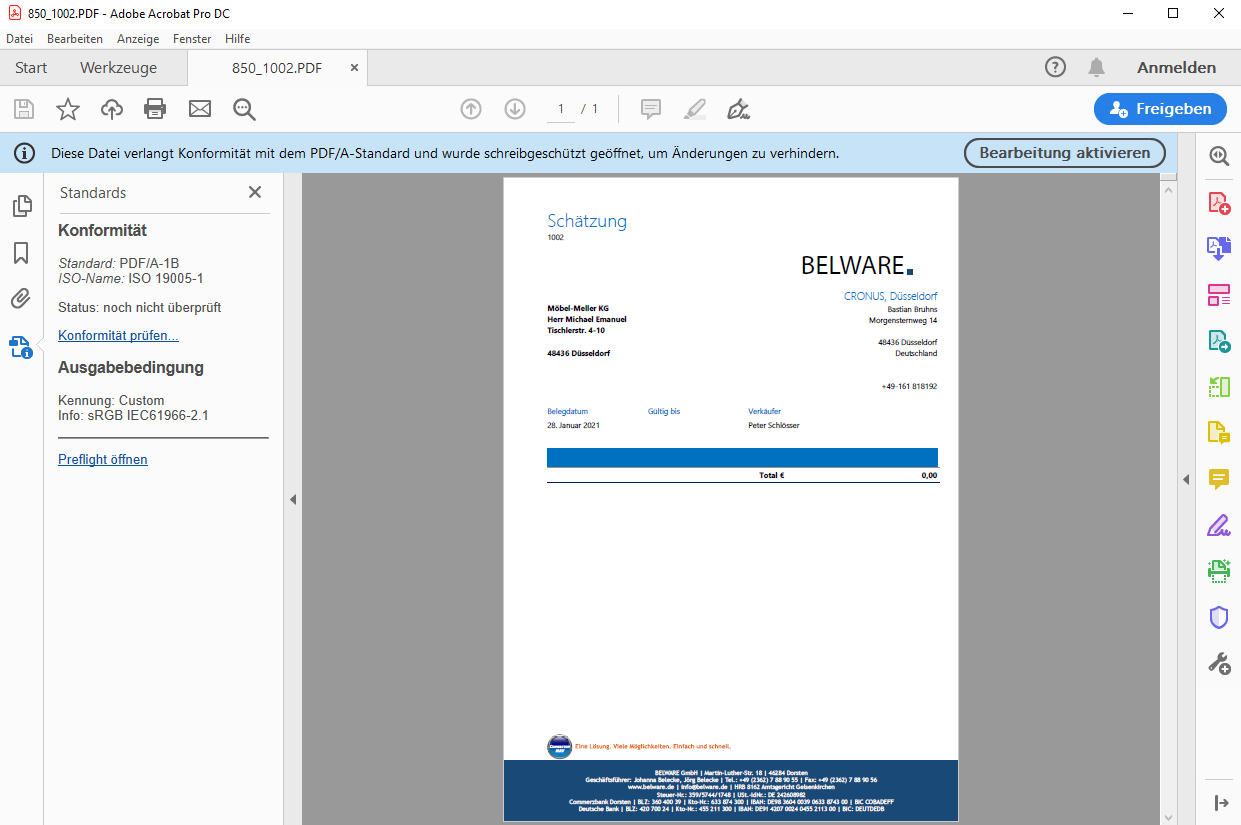The width and height of the screenshot is (1241, 825).
Task: Switch to the Werkzeuge tab
Action: 119,68
